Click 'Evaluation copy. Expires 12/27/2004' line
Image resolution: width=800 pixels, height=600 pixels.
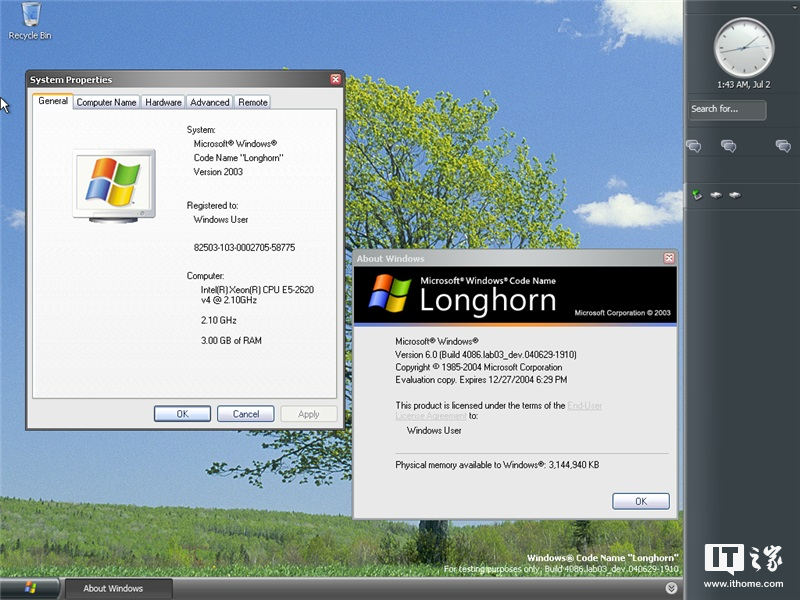(x=481, y=380)
